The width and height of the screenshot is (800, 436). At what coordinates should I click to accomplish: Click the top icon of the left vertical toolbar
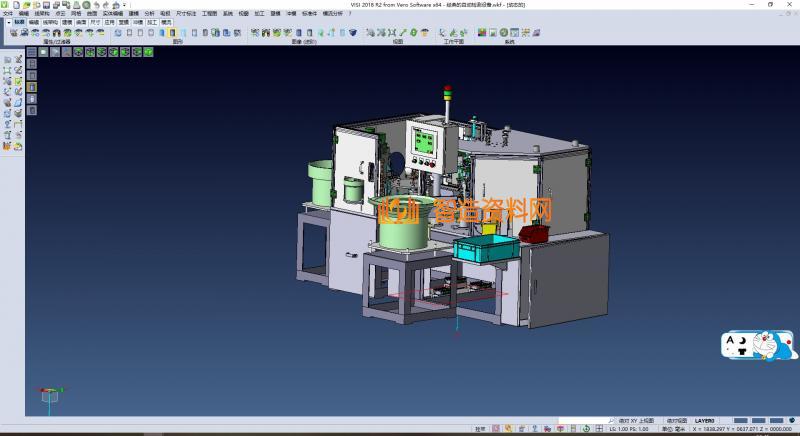point(8,60)
